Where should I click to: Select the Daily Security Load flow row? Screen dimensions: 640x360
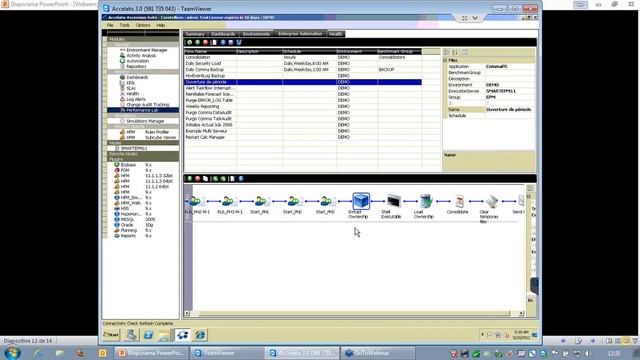point(302,64)
